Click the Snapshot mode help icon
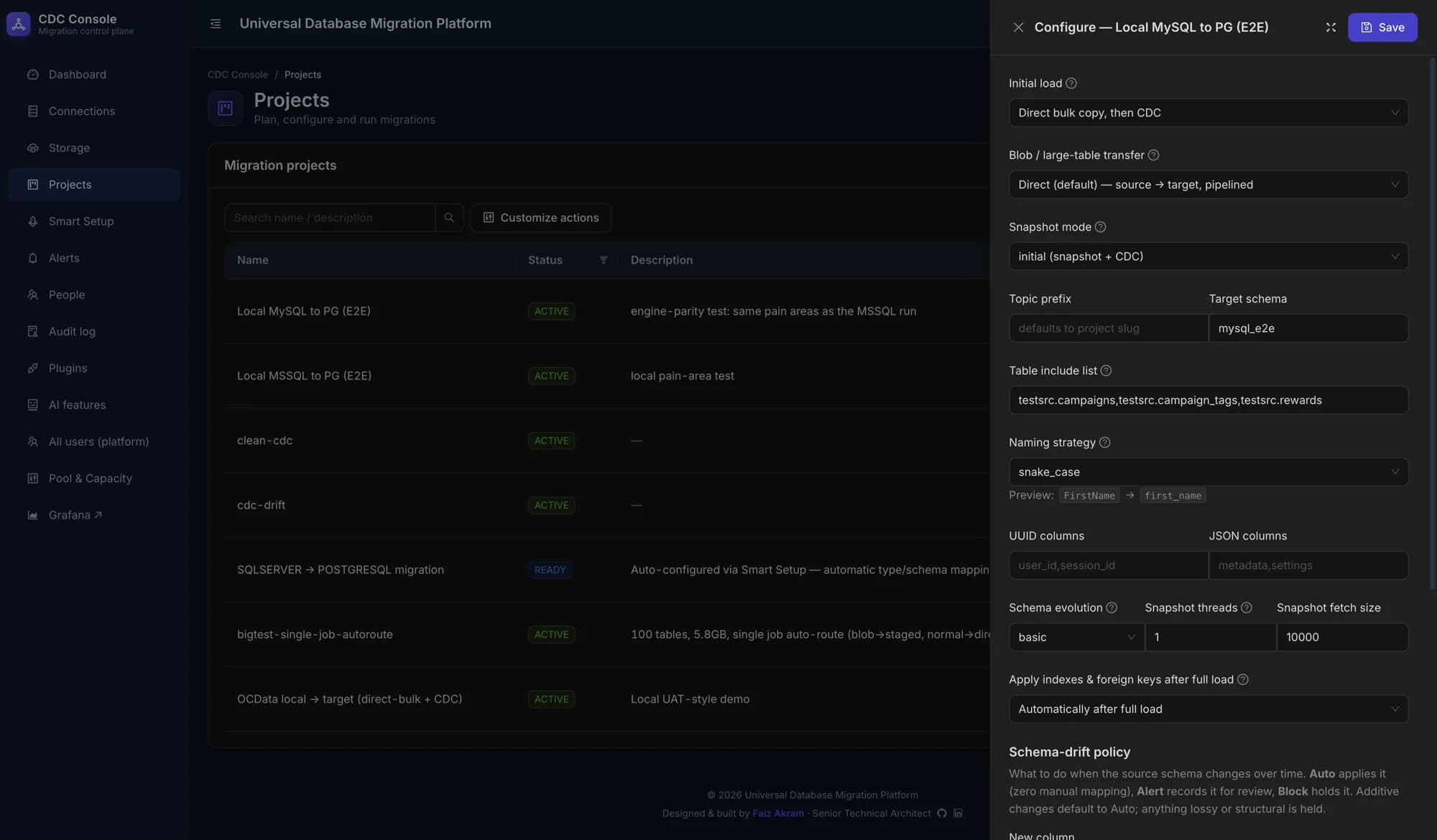The width and height of the screenshot is (1437, 840). (1100, 227)
